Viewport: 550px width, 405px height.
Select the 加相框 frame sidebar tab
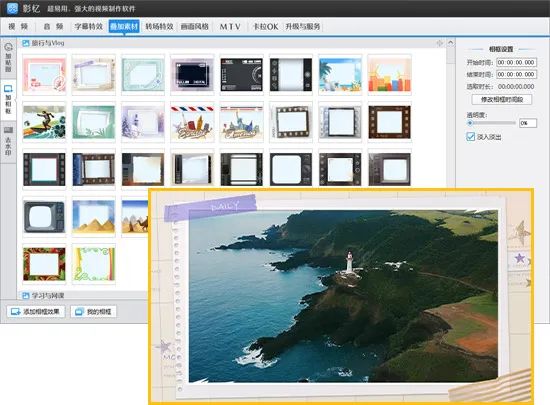click(x=8, y=100)
